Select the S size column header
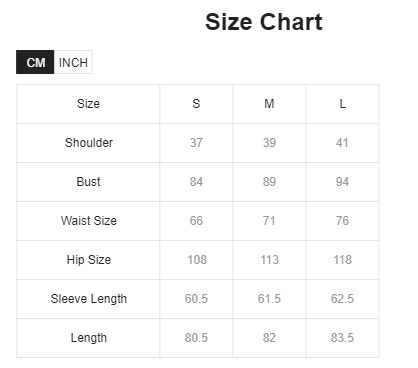 (x=196, y=104)
